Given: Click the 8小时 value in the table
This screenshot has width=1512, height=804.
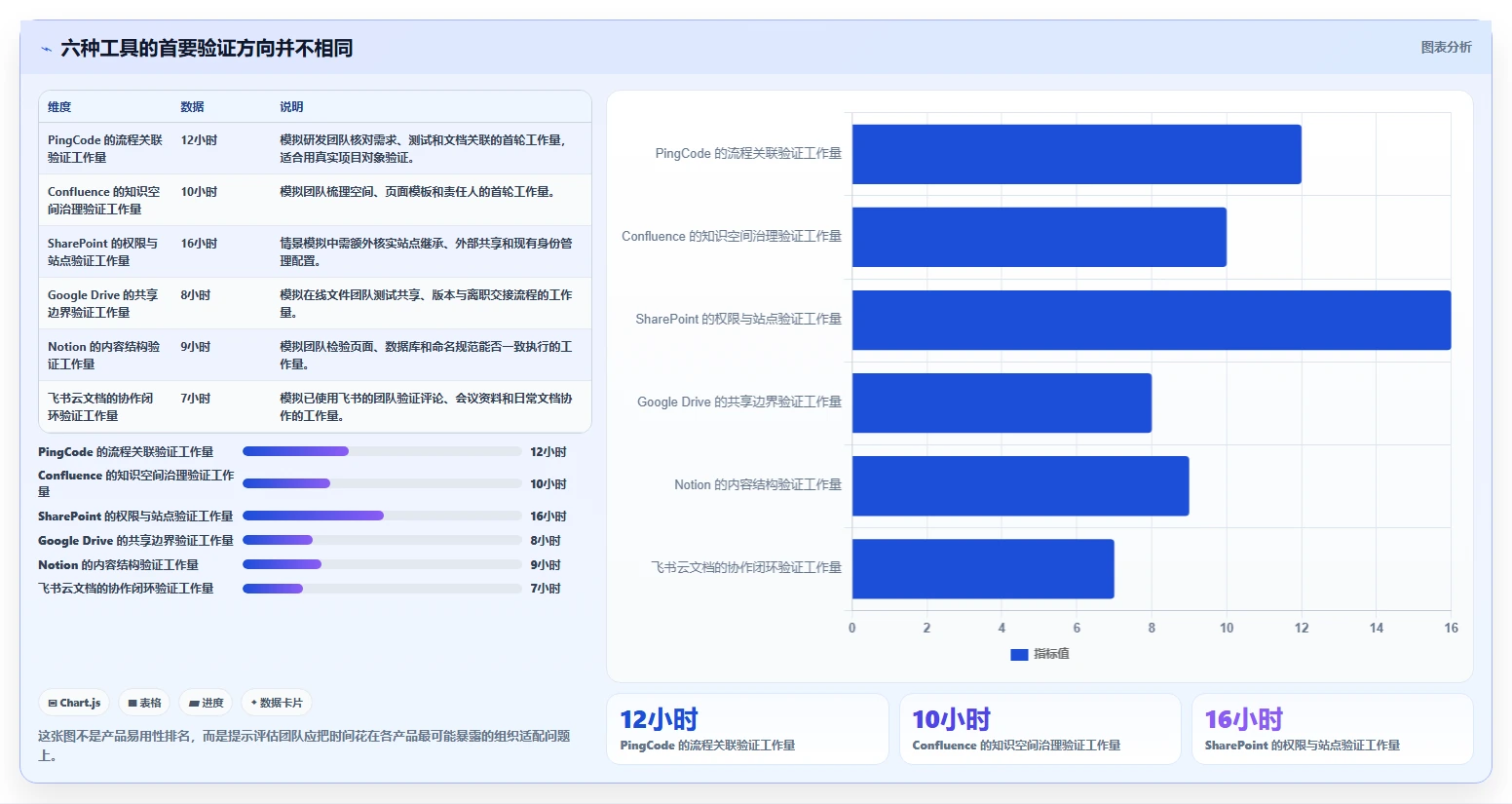Looking at the screenshot, I should coord(195,295).
